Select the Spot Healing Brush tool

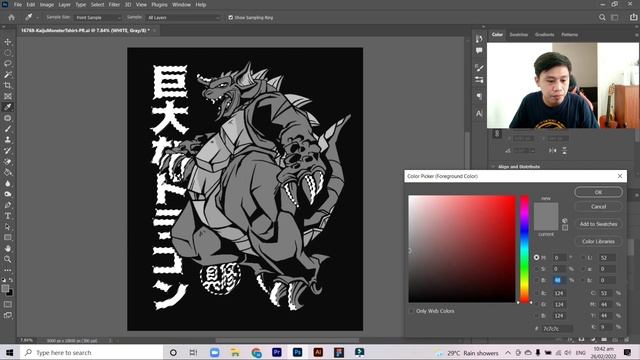click(8, 118)
